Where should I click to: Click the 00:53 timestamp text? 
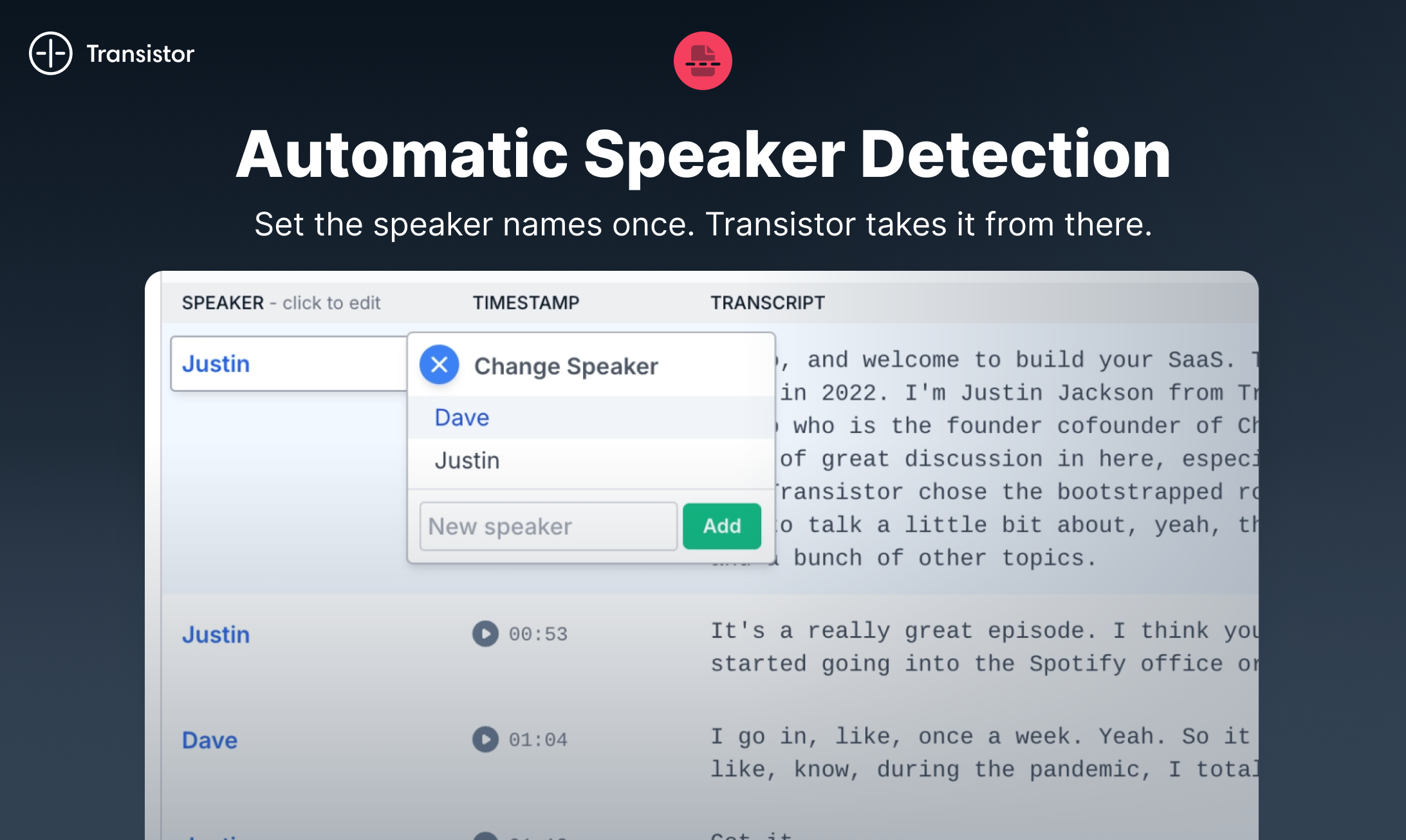(538, 634)
